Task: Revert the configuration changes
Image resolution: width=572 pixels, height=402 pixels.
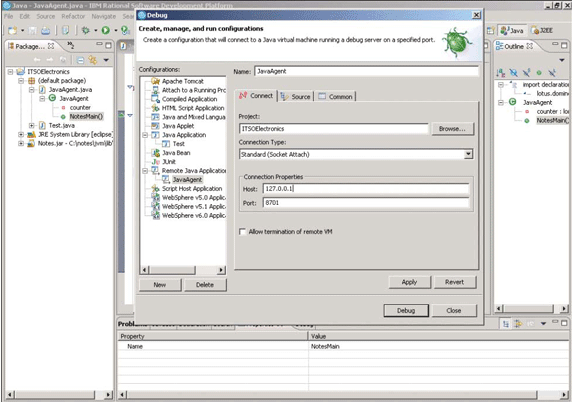Action: pyautogui.click(x=454, y=282)
